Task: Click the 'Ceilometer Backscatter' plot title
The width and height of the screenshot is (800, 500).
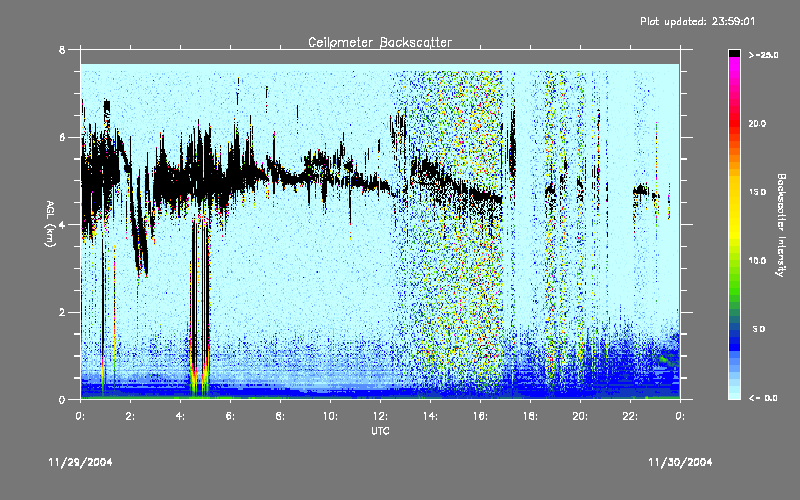Action: pyautogui.click(x=380, y=42)
